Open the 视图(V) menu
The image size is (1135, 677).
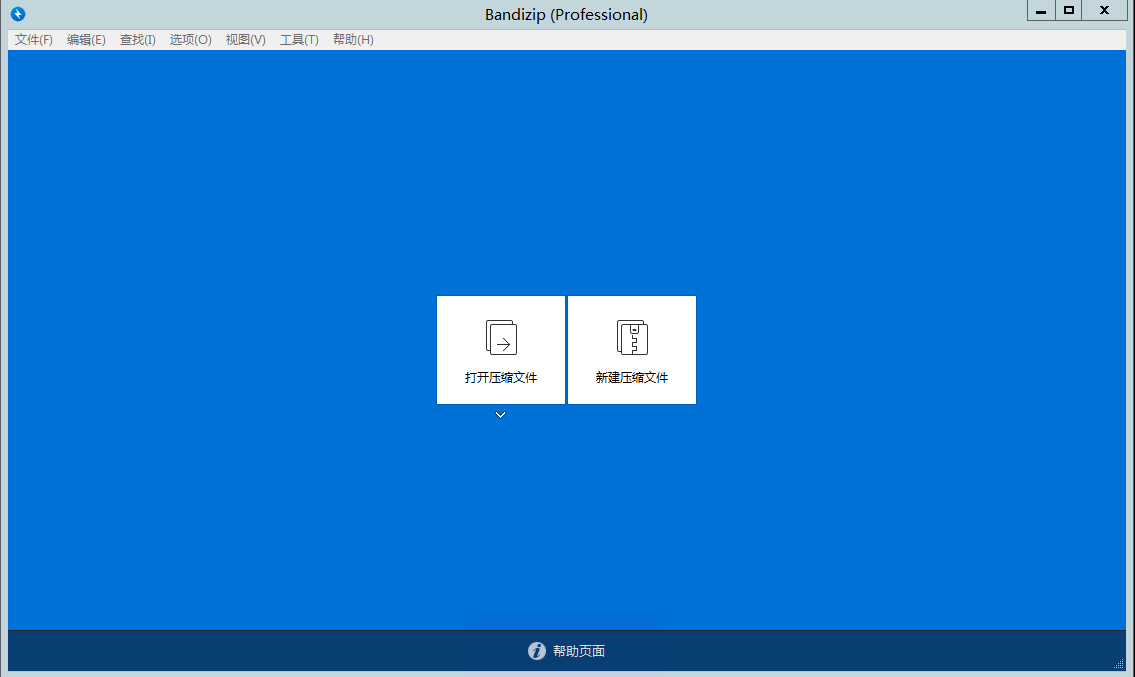click(x=245, y=40)
